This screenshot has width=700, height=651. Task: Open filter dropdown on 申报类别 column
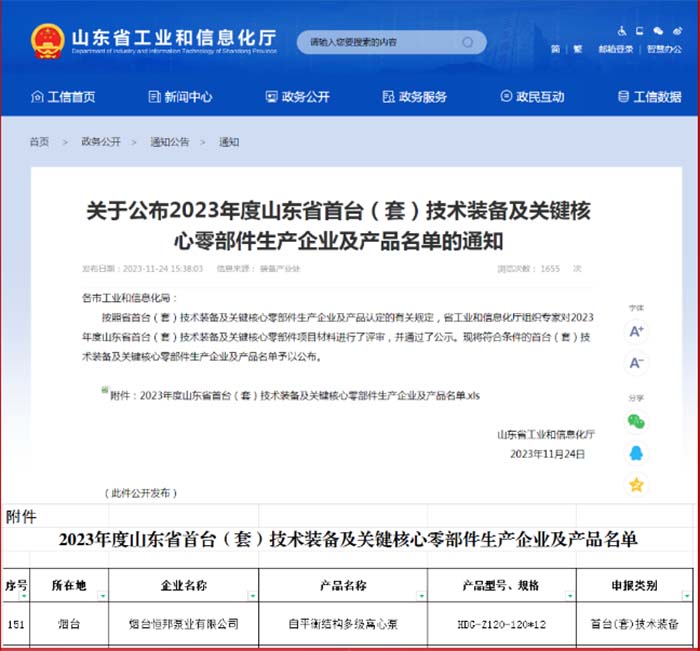pyautogui.click(x=687, y=596)
